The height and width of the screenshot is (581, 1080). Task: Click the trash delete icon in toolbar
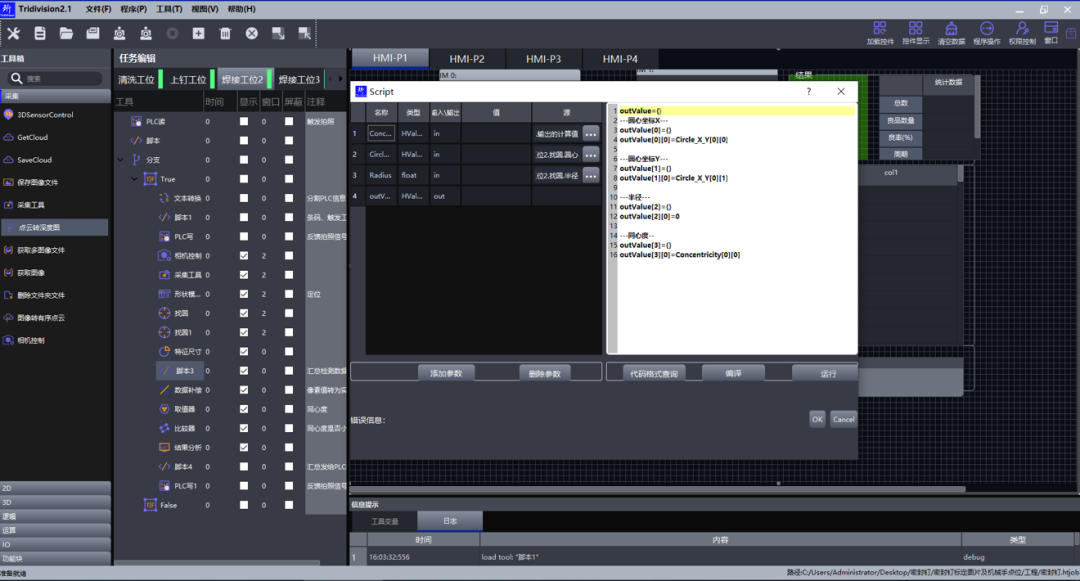coord(225,33)
